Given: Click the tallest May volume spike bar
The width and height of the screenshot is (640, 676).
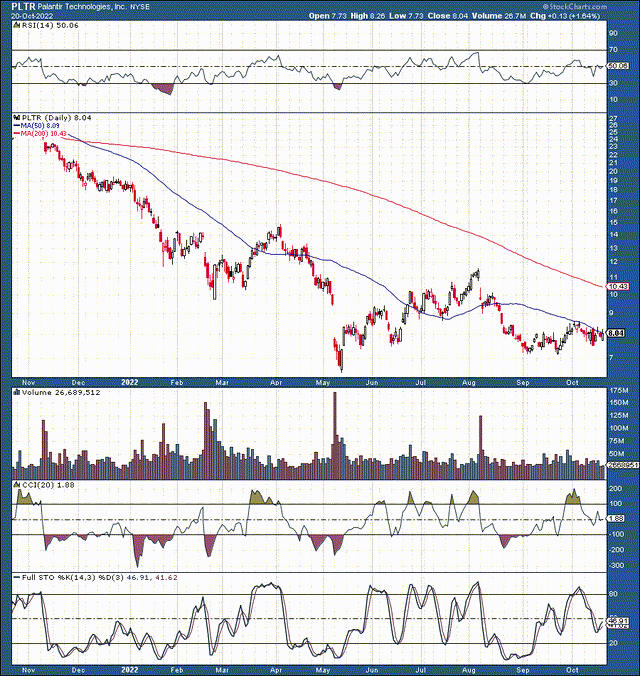Looking at the screenshot, I should pos(334,435).
